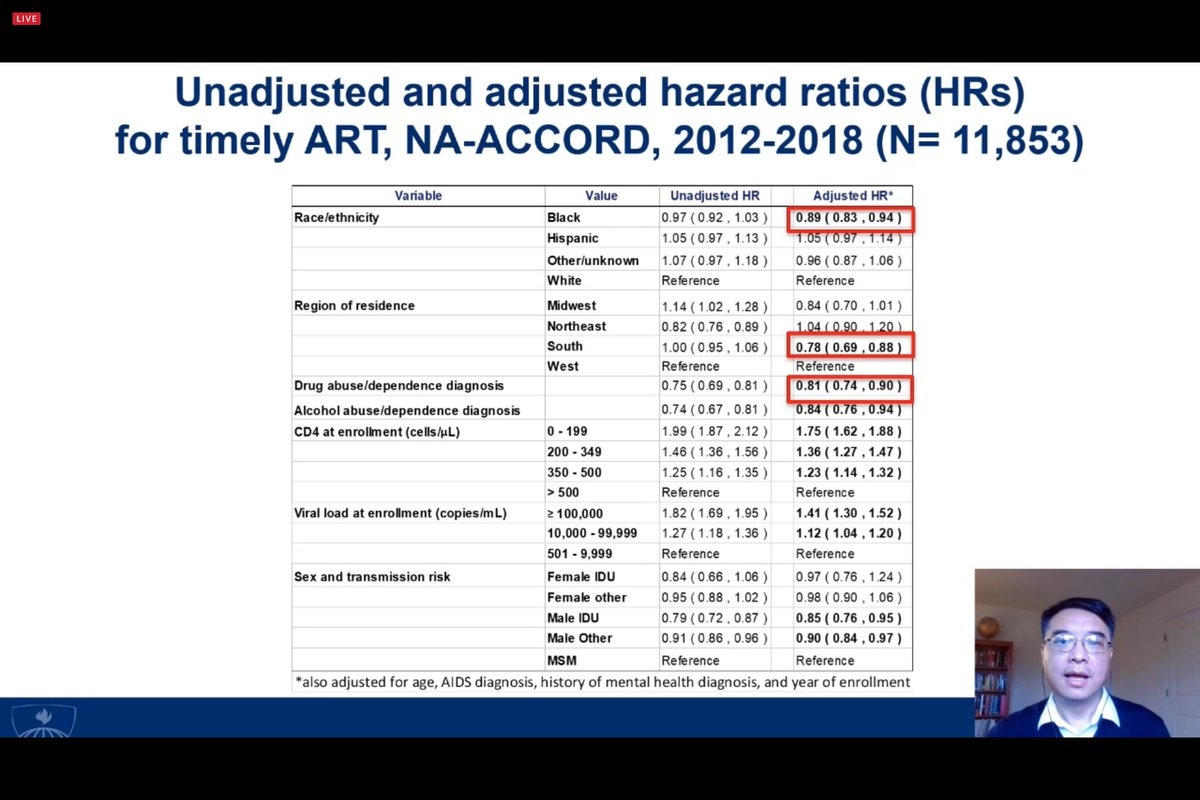The height and width of the screenshot is (800, 1200).
Task: Click the '≥ 100,000' viral load category
Action: pos(575,513)
